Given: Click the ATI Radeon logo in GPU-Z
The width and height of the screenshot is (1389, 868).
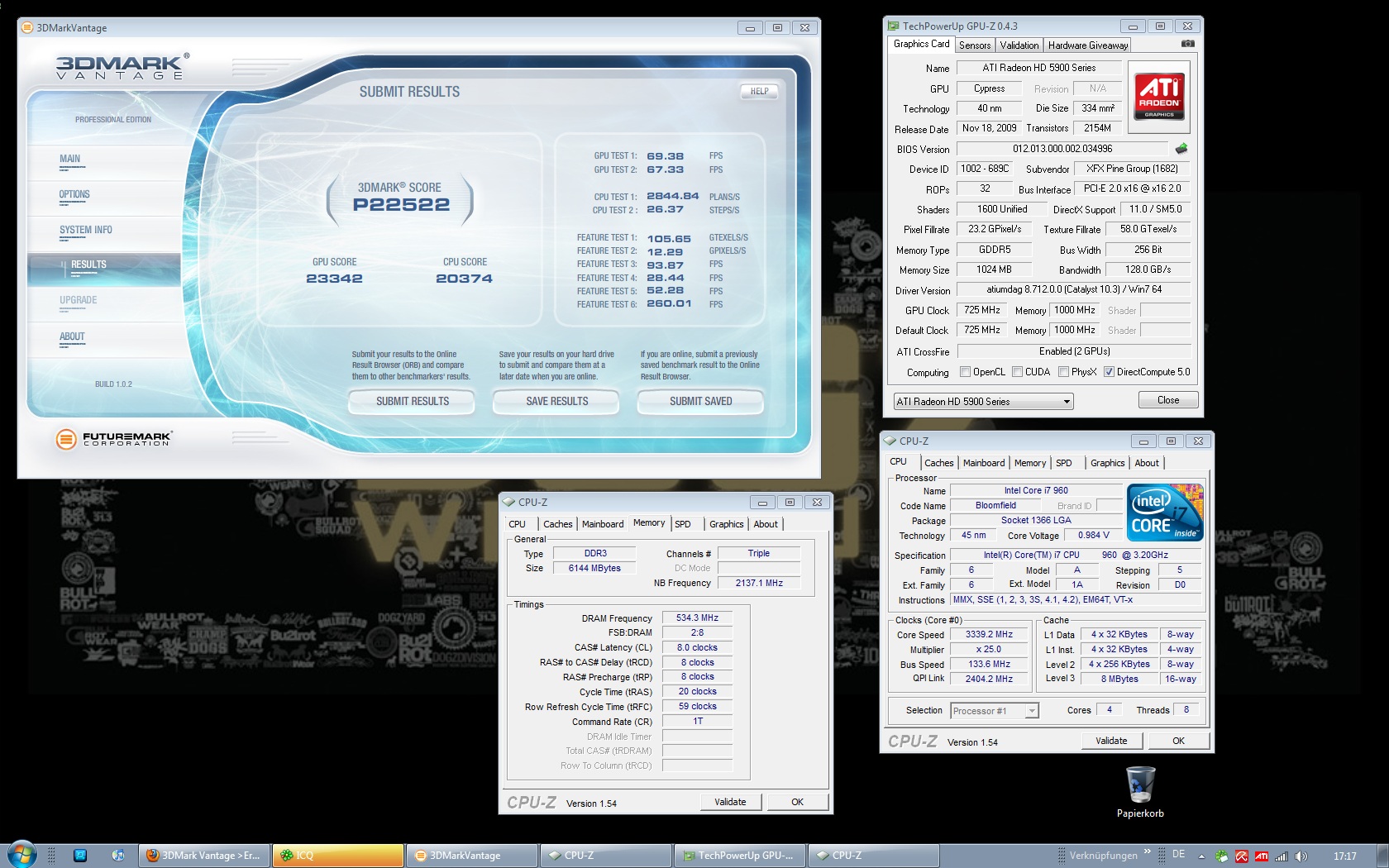Looking at the screenshot, I should click(1159, 97).
